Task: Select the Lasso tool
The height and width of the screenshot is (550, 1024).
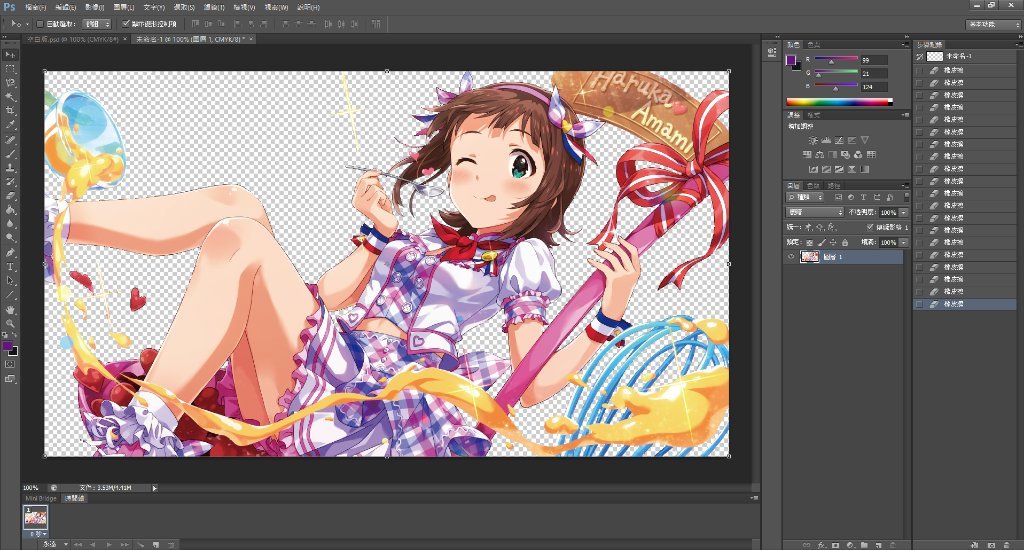Action: [x=10, y=83]
